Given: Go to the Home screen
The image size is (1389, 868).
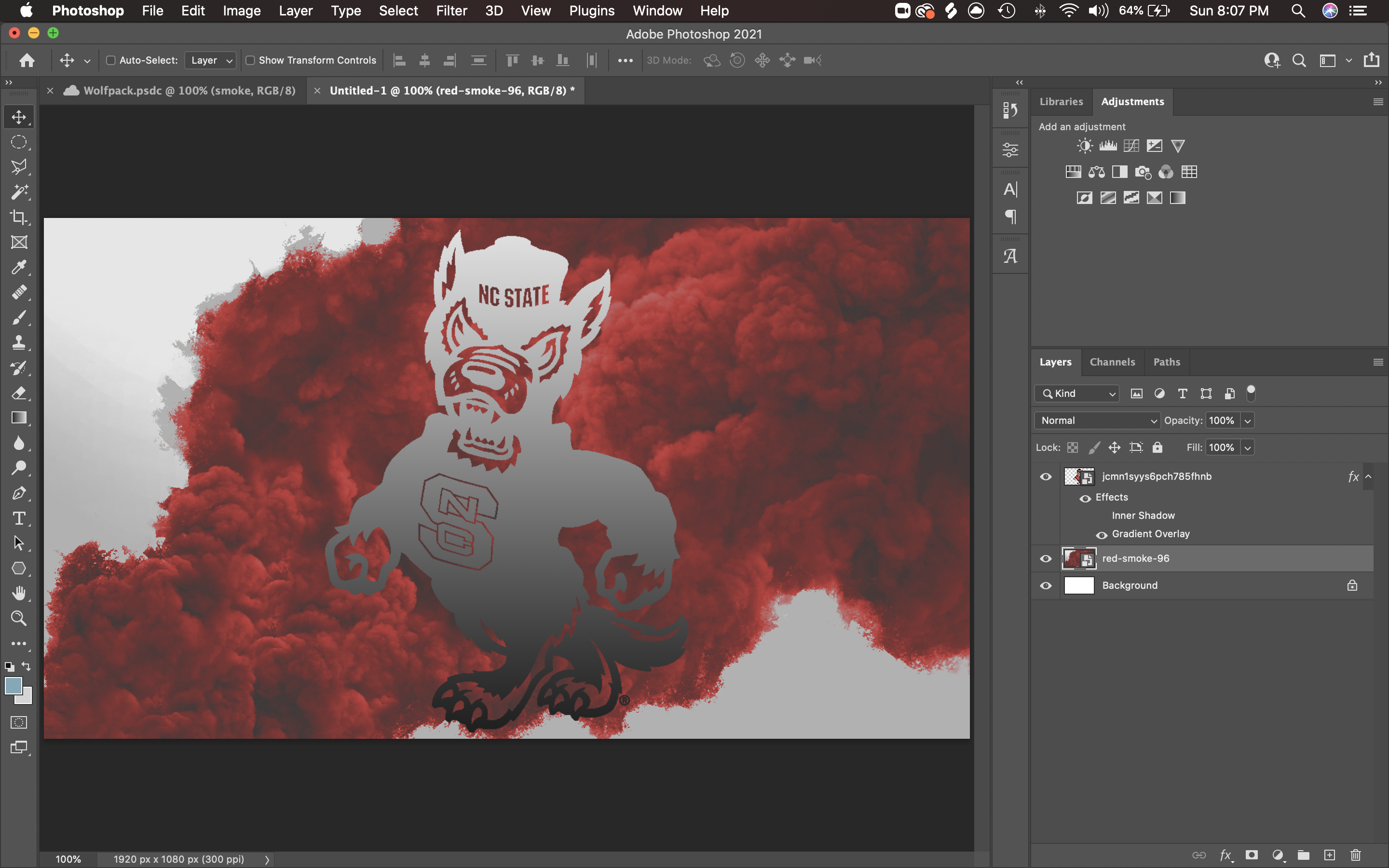Looking at the screenshot, I should (x=27, y=60).
